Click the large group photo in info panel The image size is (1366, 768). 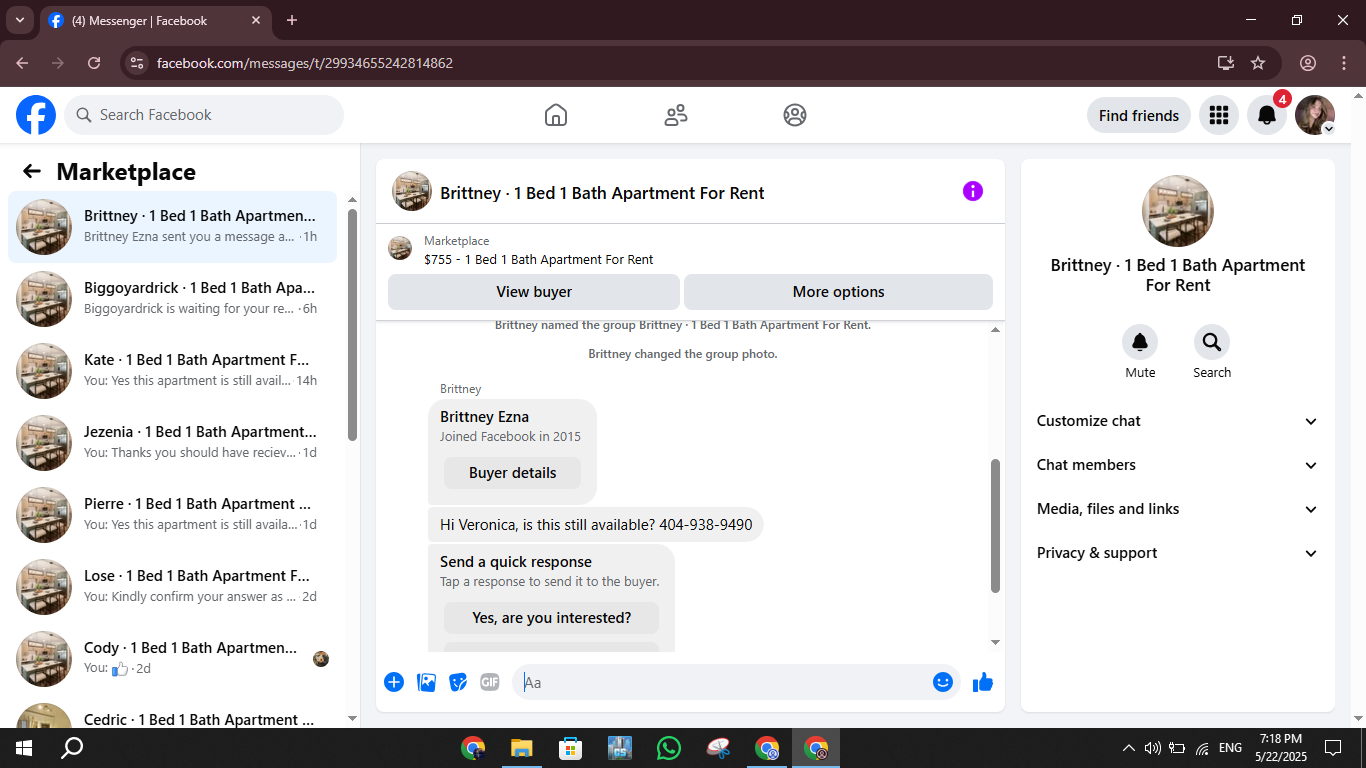pyautogui.click(x=1178, y=211)
